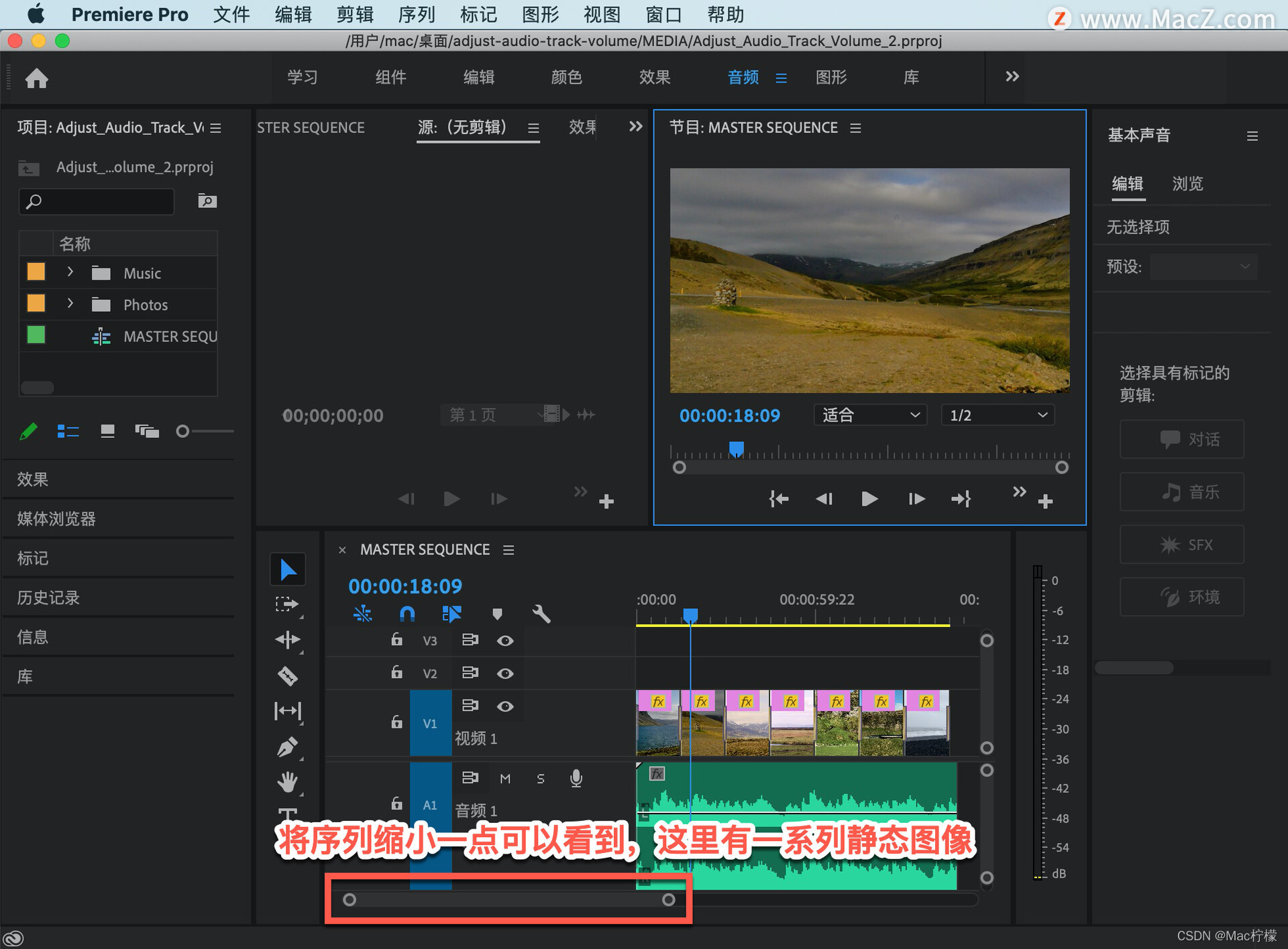Image resolution: width=1288 pixels, height=949 pixels.
Task: Click the Home icon
Action: point(37,78)
